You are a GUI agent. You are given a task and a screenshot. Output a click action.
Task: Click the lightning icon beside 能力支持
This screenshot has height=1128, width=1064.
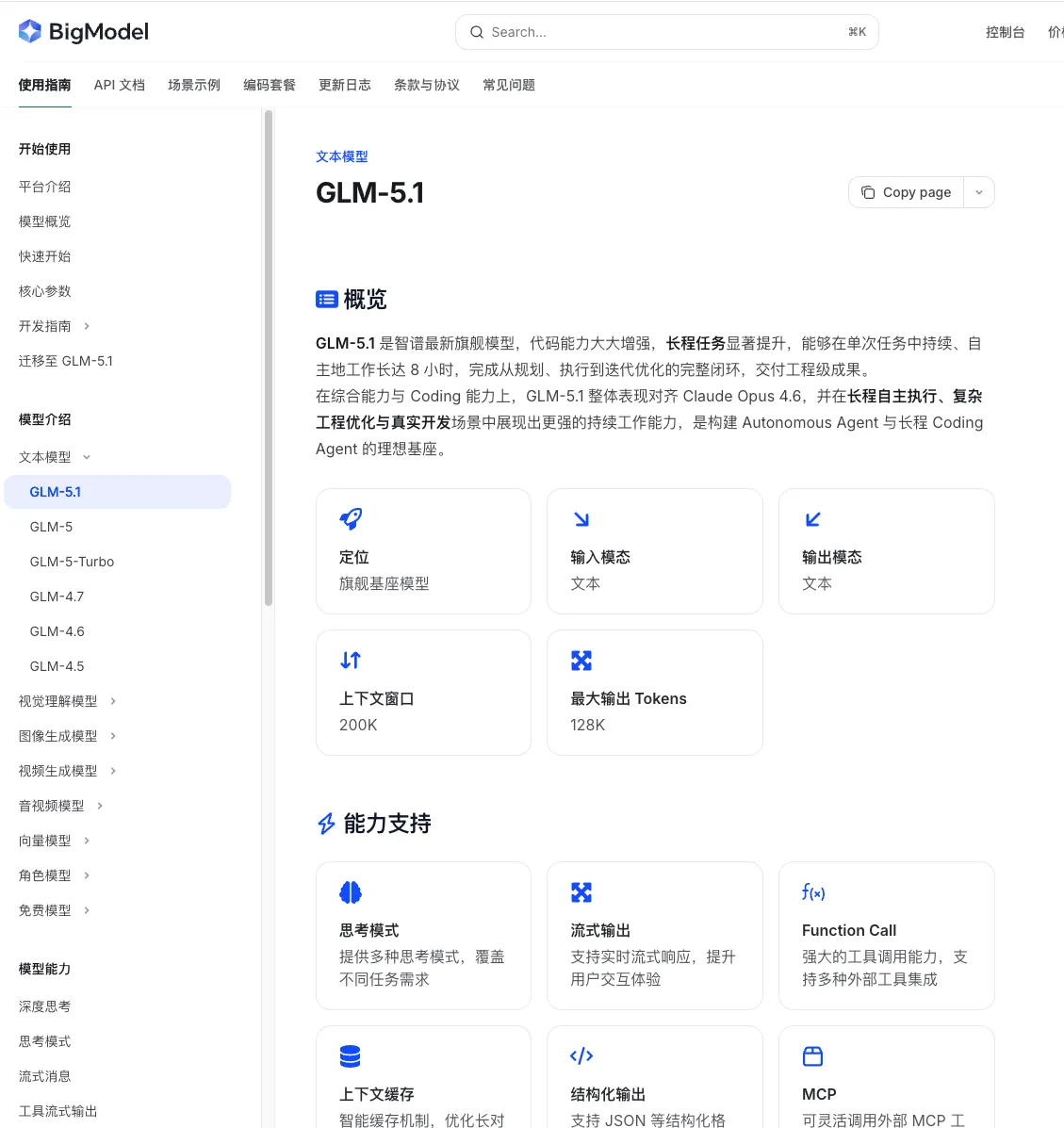[x=327, y=824]
